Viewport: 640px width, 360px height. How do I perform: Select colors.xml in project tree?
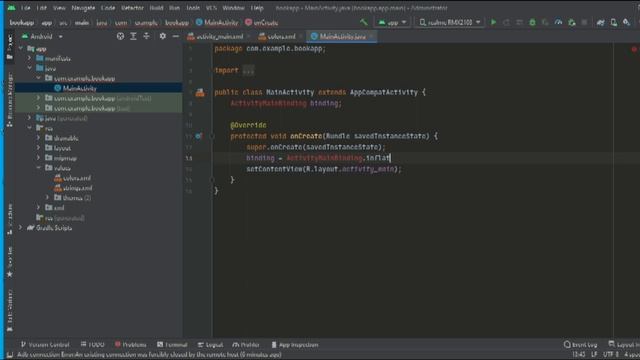coord(73,178)
